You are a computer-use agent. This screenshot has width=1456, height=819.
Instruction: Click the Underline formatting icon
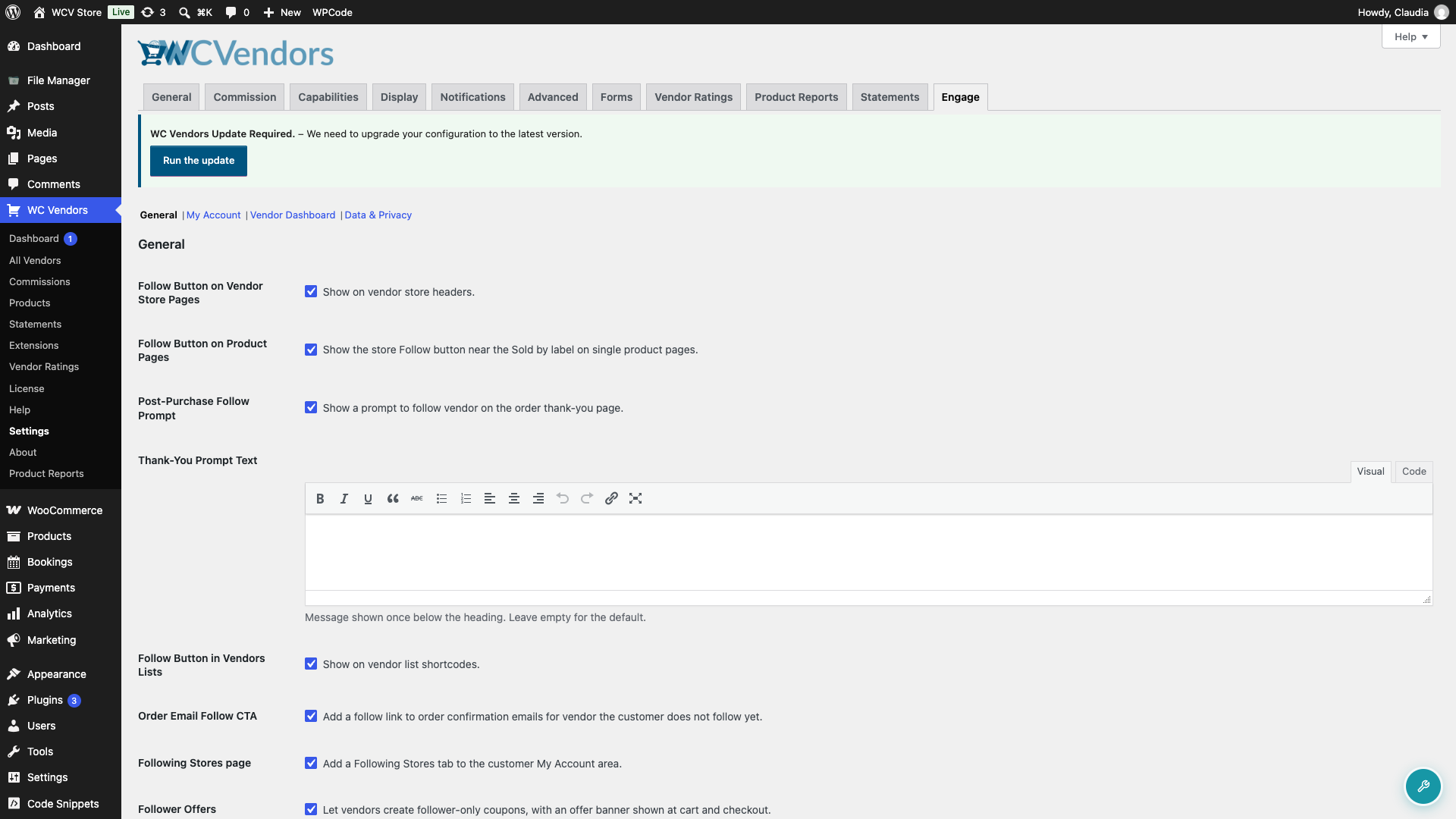(x=368, y=499)
